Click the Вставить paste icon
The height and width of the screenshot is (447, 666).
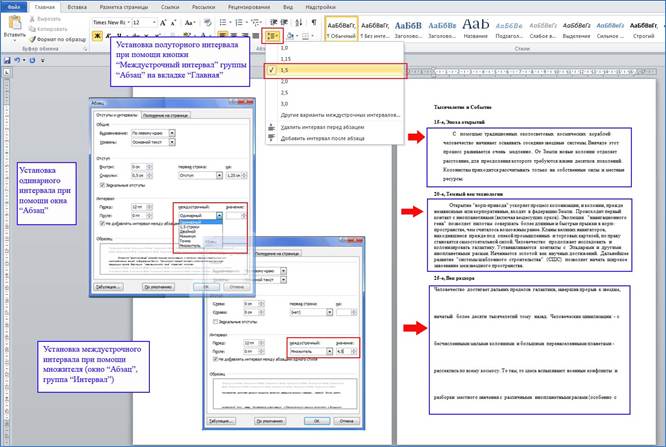tap(15, 24)
